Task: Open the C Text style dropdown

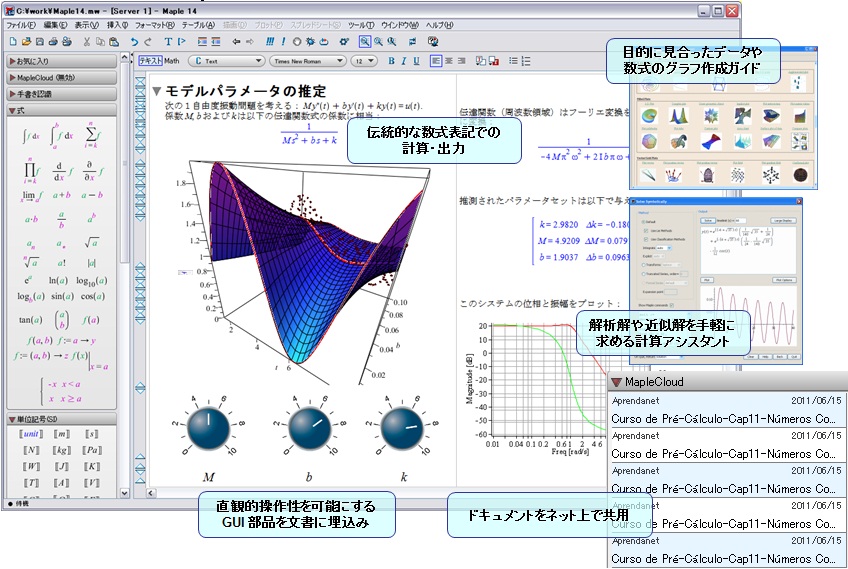Action: tap(227, 61)
